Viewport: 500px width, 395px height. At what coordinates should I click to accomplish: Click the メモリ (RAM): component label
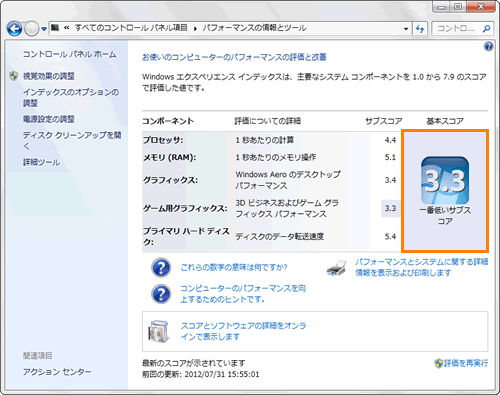(x=169, y=157)
